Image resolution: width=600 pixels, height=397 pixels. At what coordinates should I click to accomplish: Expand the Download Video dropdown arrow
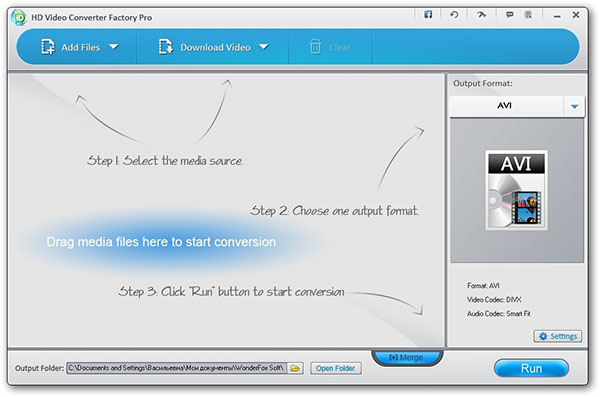264,47
